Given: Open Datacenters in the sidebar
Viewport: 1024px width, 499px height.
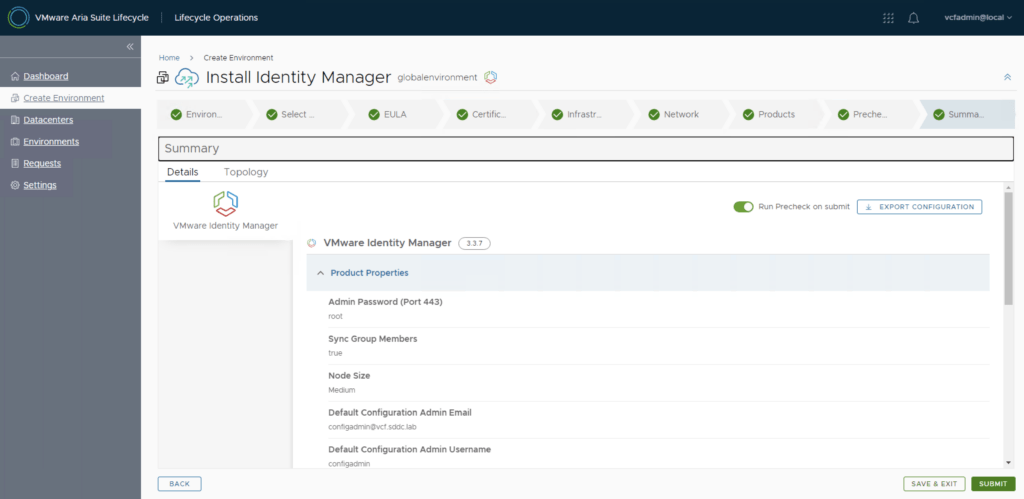Looking at the screenshot, I should 48,120.
